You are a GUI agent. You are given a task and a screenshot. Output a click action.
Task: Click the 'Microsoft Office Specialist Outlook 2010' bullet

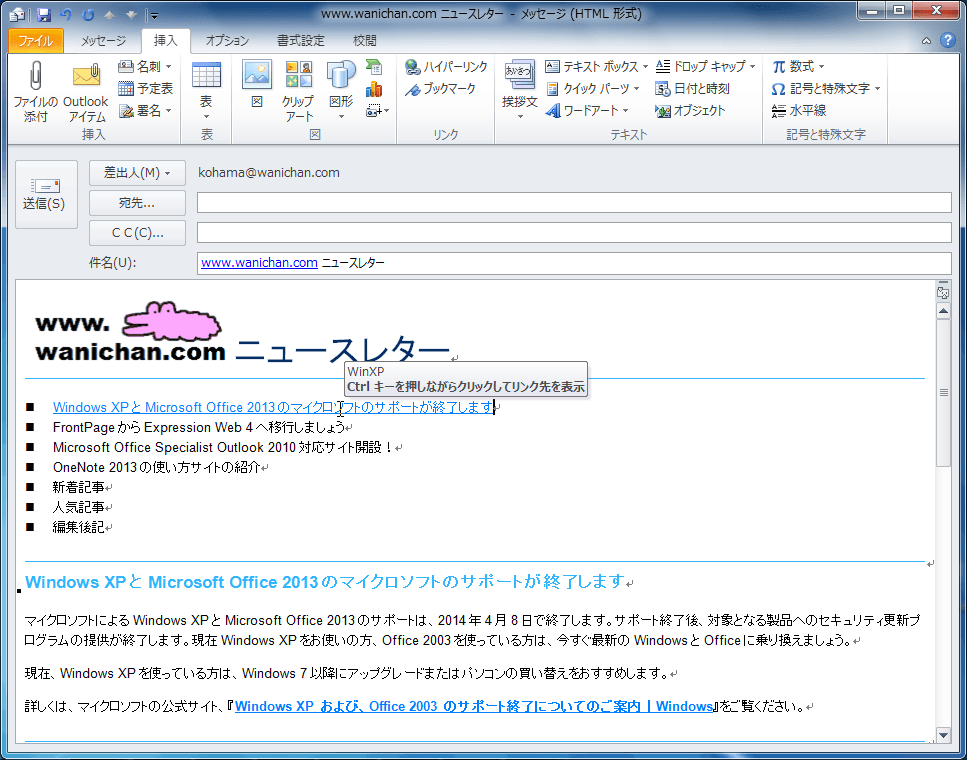pyautogui.click(x=223, y=447)
